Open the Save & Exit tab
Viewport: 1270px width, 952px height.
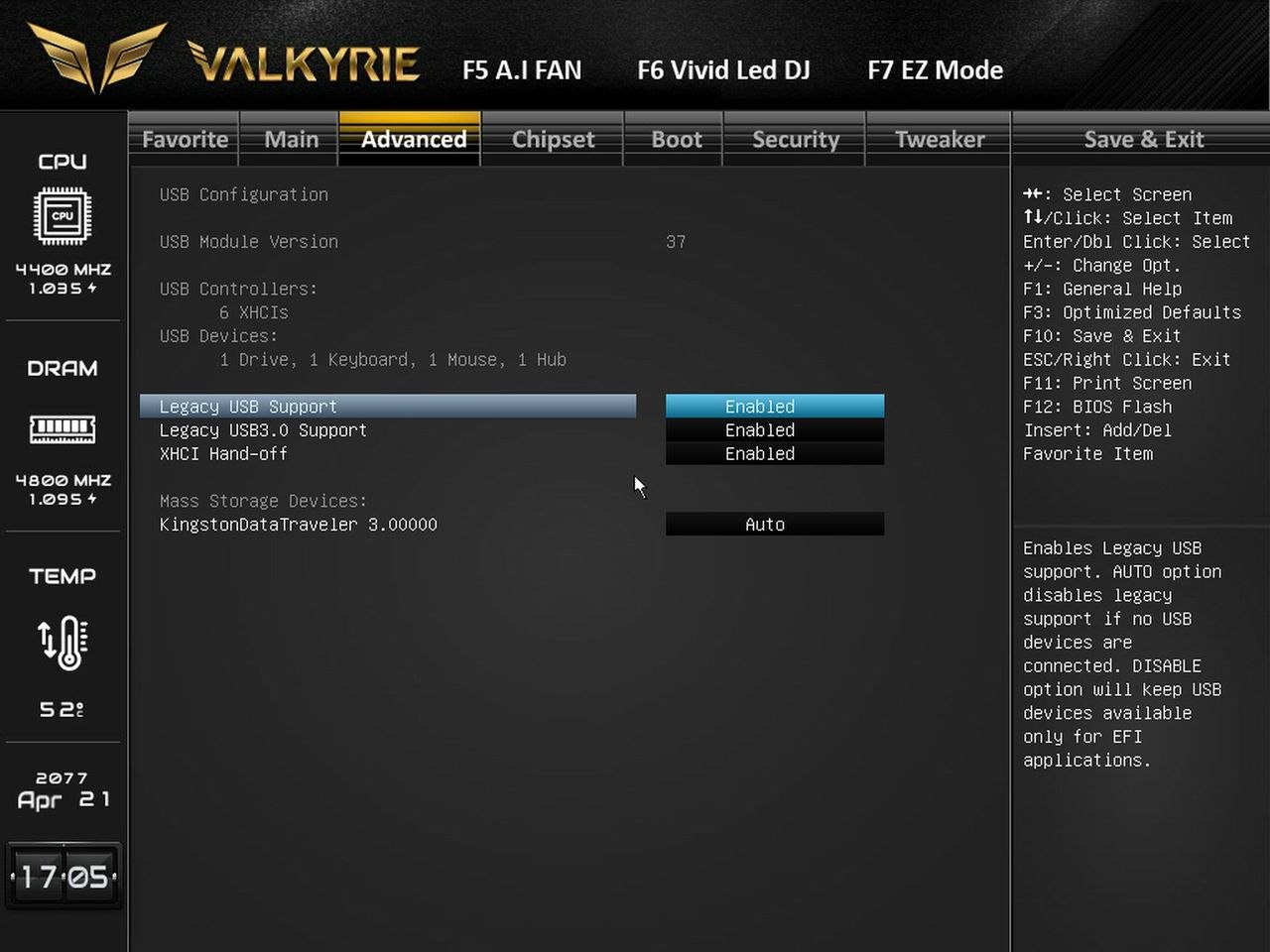coord(1143,140)
